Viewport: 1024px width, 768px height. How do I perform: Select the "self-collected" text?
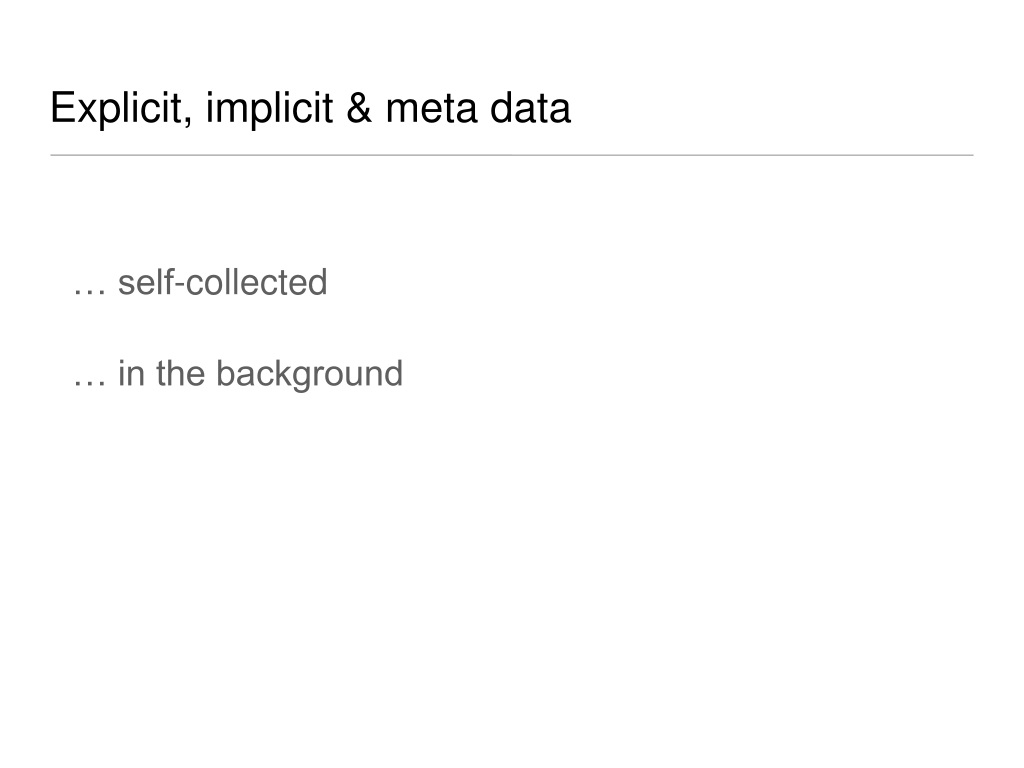[223, 283]
